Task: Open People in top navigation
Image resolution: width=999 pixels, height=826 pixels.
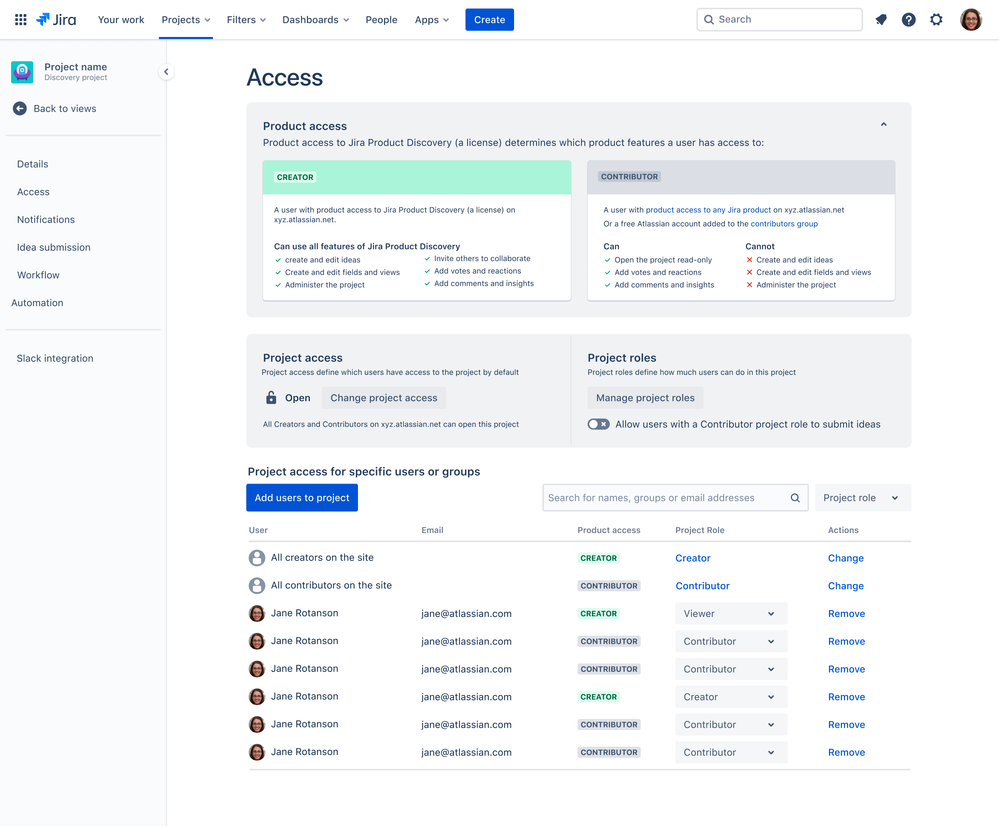Action: (381, 20)
